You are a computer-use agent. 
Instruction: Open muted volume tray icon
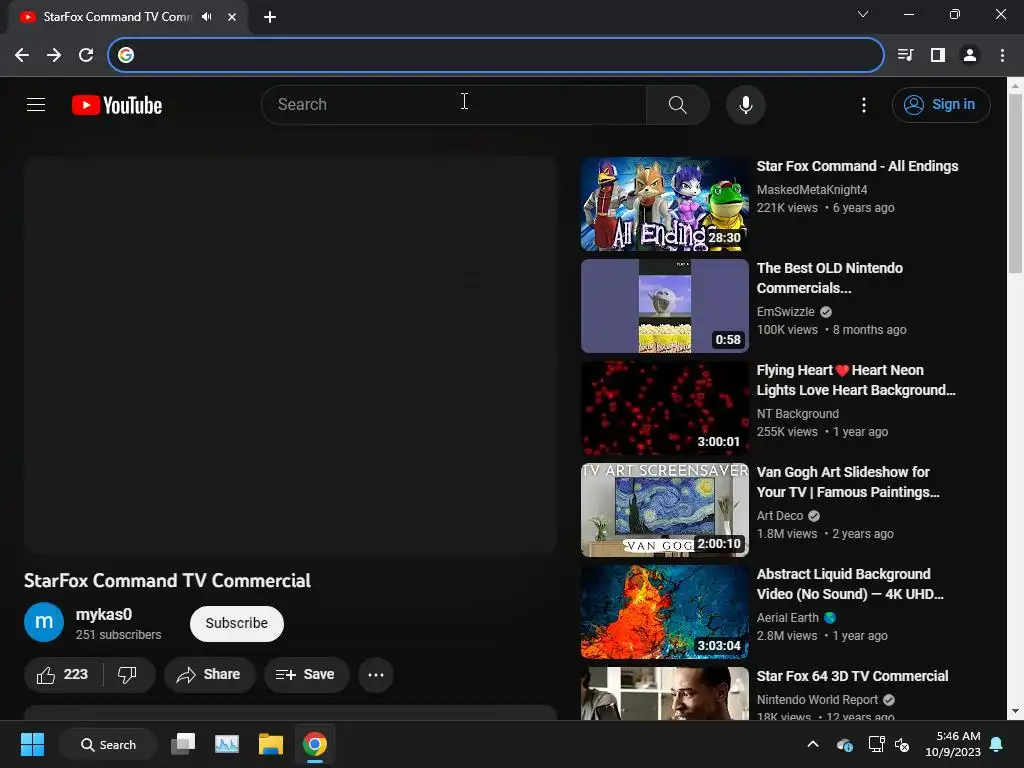click(x=902, y=744)
